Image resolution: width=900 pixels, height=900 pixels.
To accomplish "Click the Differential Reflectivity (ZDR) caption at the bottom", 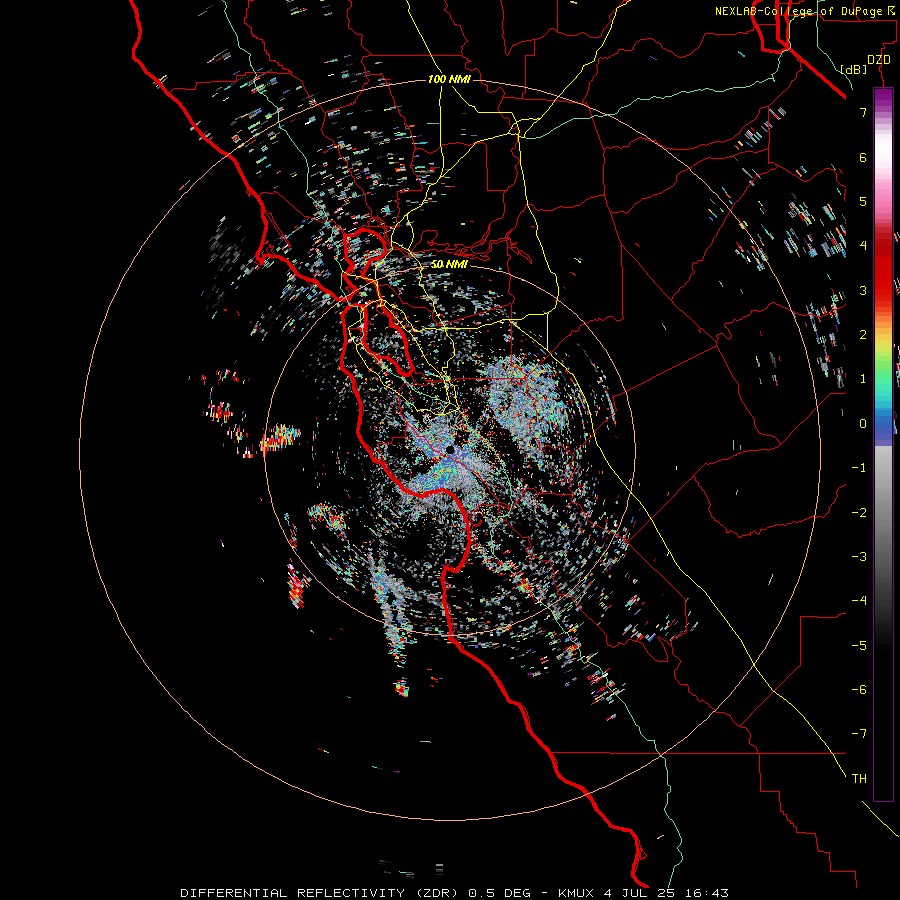I will pos(455,893).
